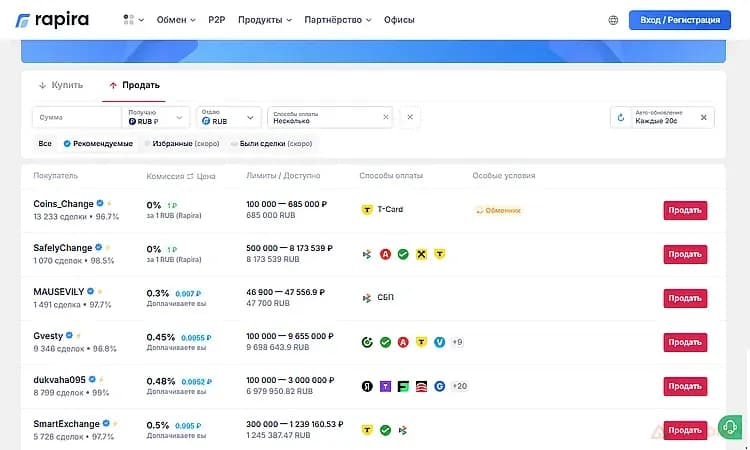The width and height of the screenshot is (750, 450).
Task: Open the Отдаю RUB currency dropdown
Action: (229, 117)
